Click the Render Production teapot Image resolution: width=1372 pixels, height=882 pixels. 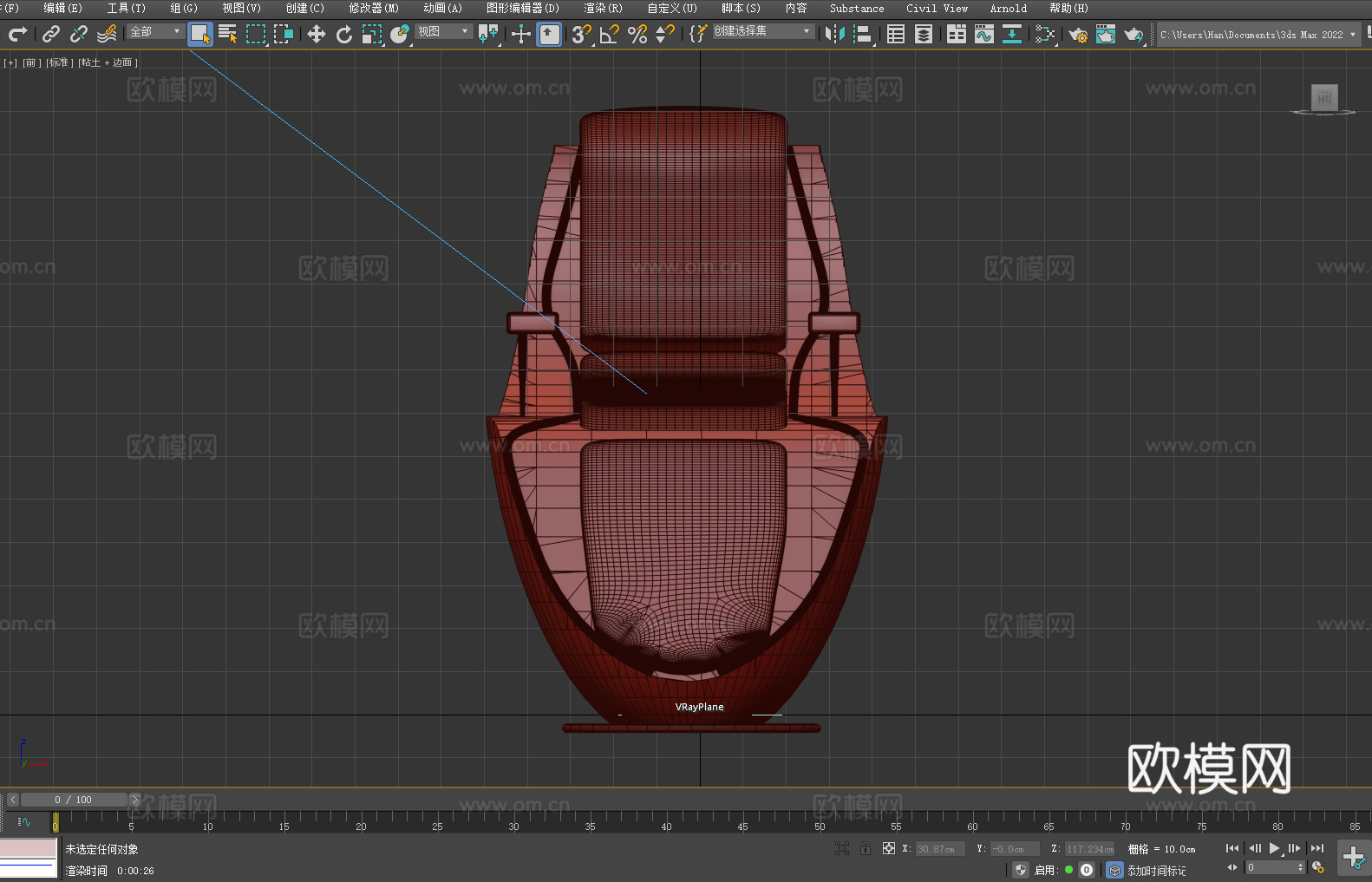1134,34
